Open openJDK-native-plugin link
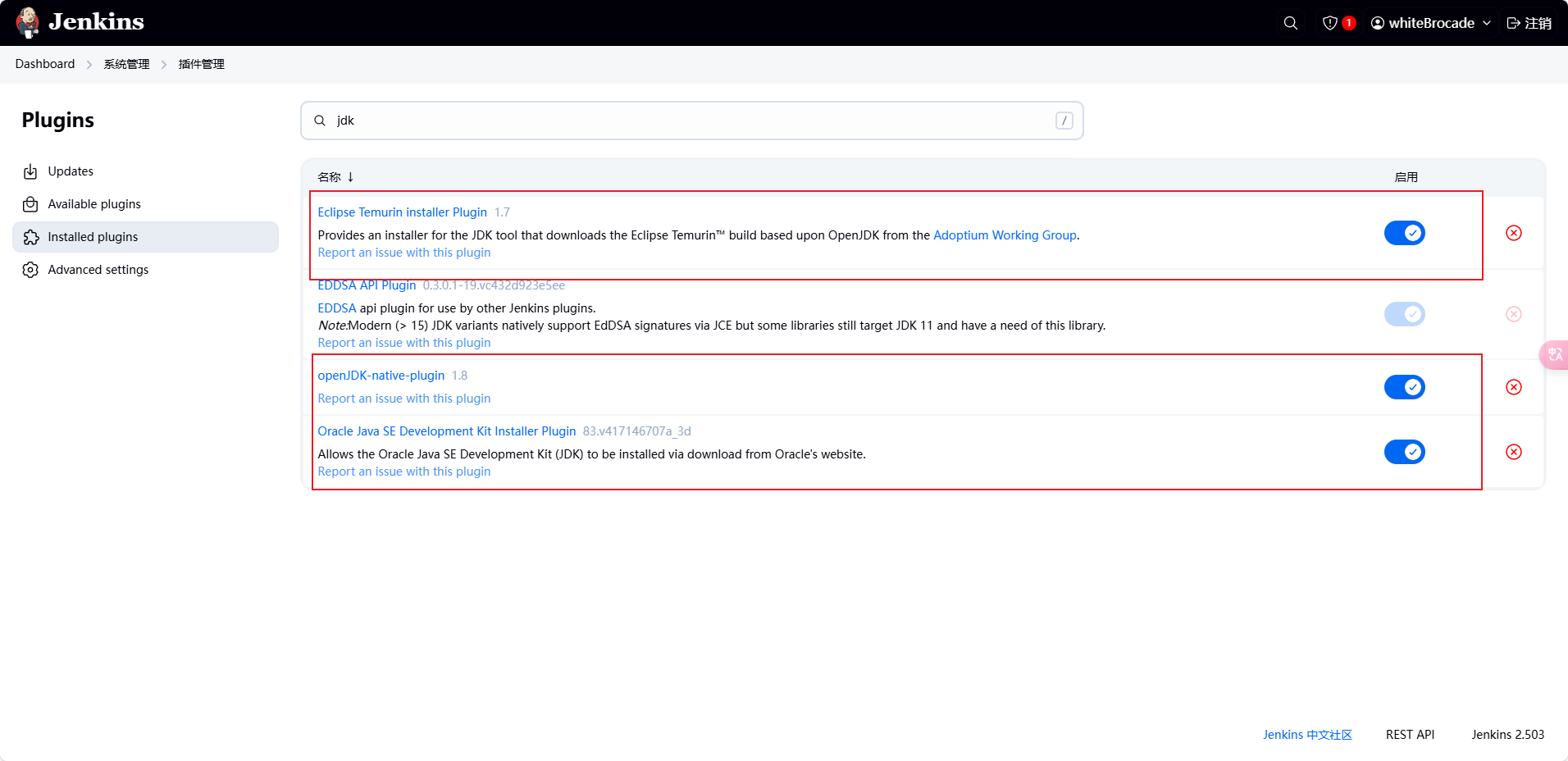The height and width of the screenshot is (761, 1568). [x=381, y=376]
